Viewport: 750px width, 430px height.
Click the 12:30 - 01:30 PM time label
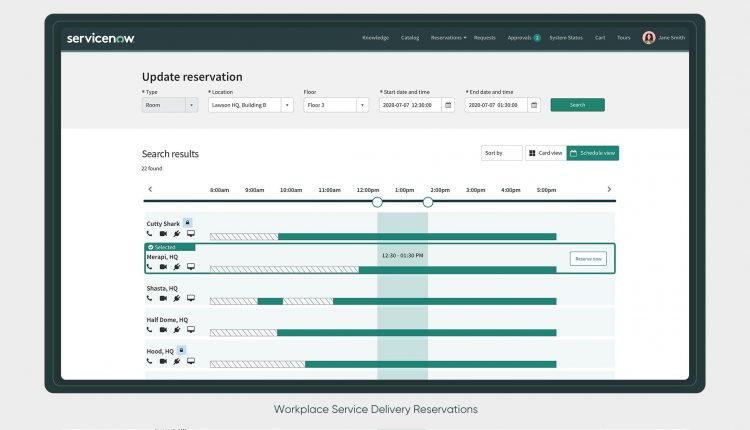click(403, 256)
